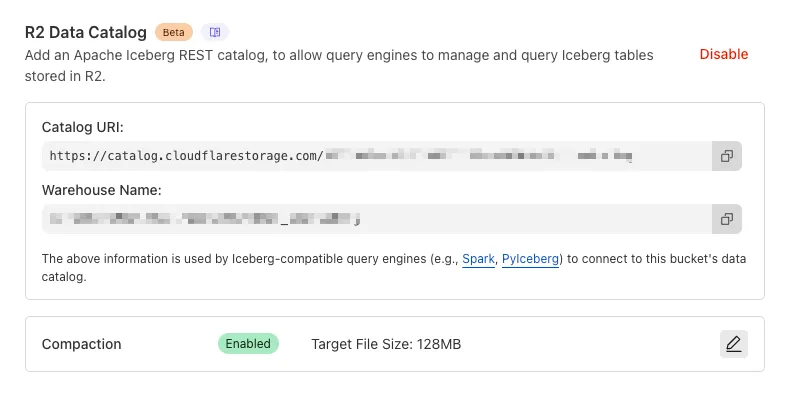Click the Target File Size: 128MB text

point(386,344)
